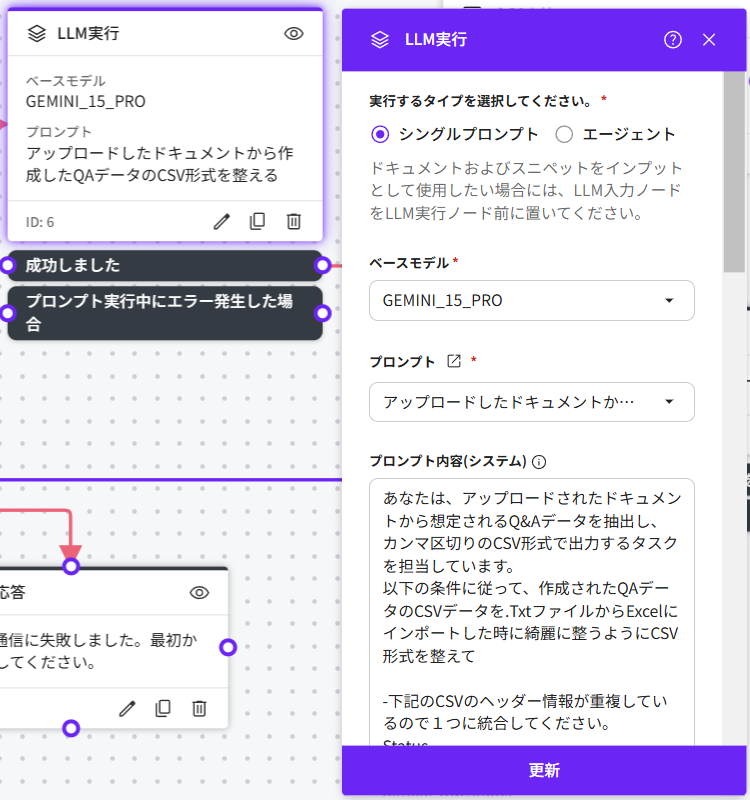Open prompt external link icon next to プロンプト

tap(453, 361)
